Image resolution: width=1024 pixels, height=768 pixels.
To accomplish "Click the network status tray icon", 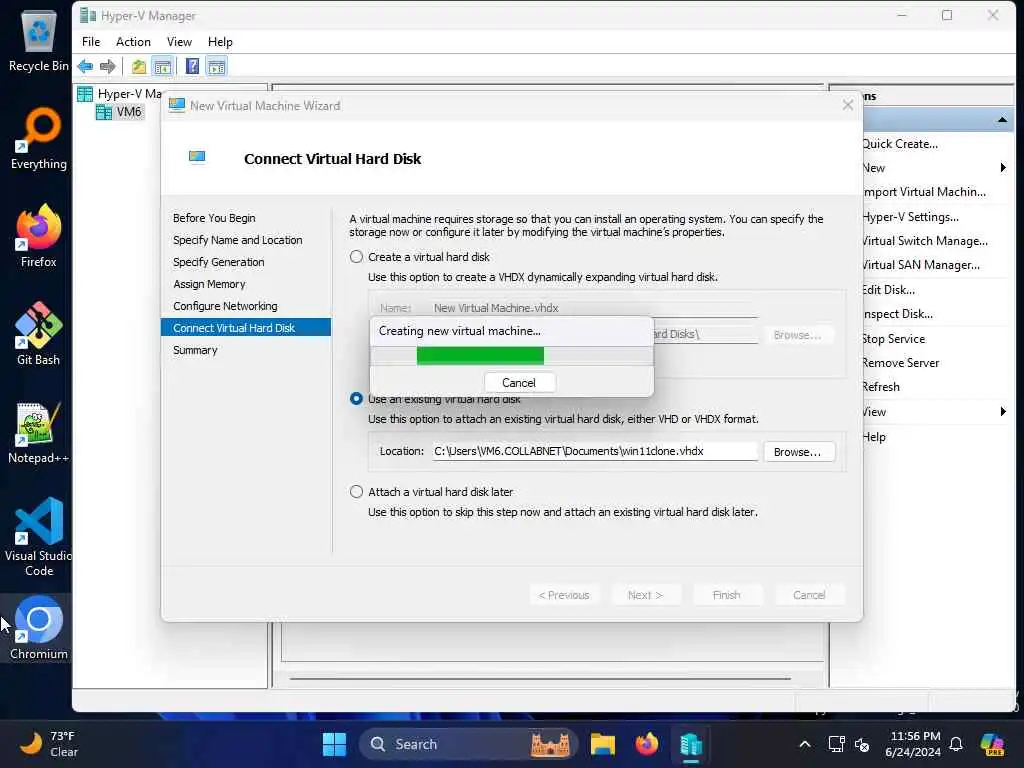I will point(836,744).
